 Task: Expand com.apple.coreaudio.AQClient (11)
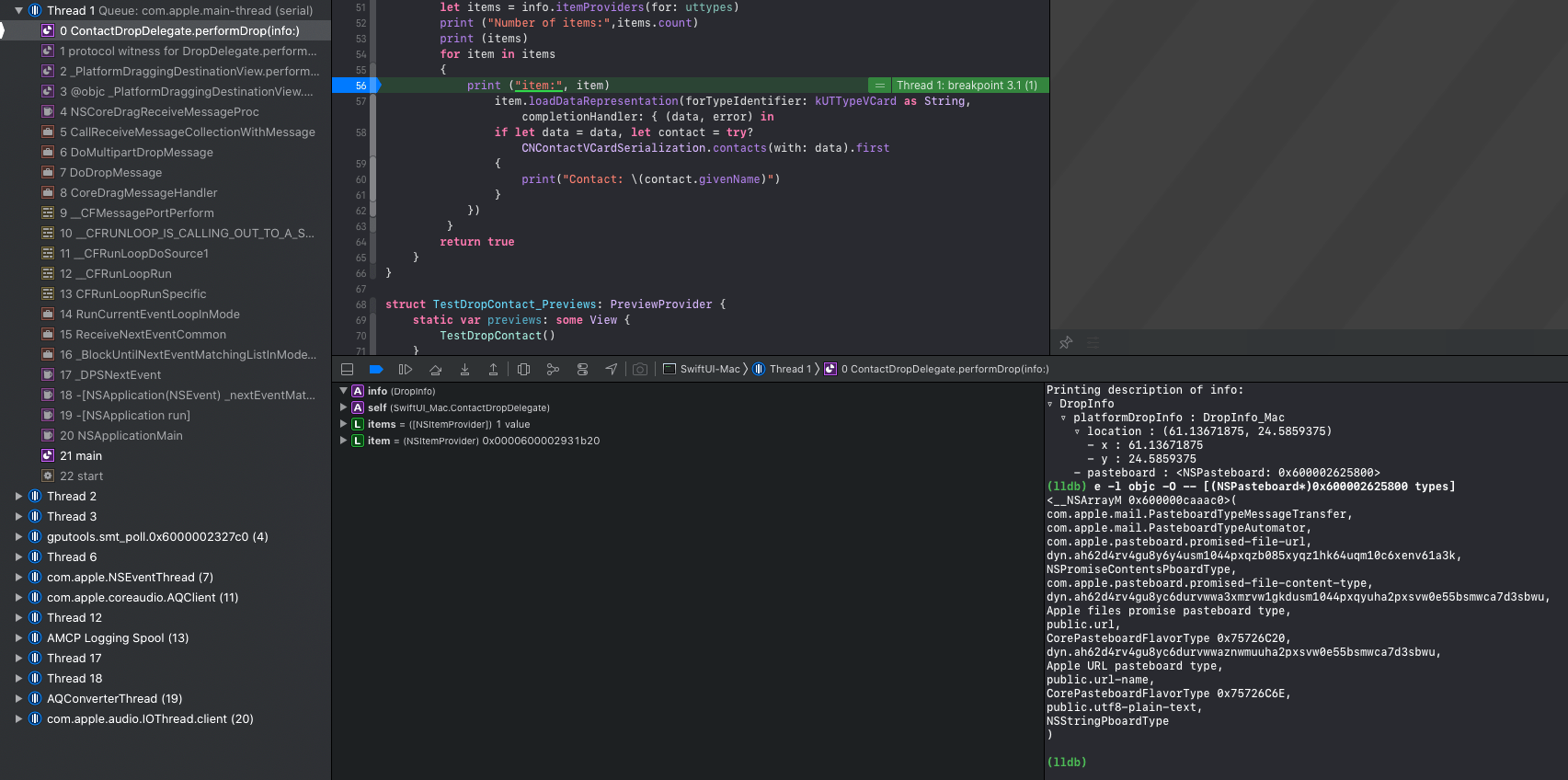coord(18,598)
